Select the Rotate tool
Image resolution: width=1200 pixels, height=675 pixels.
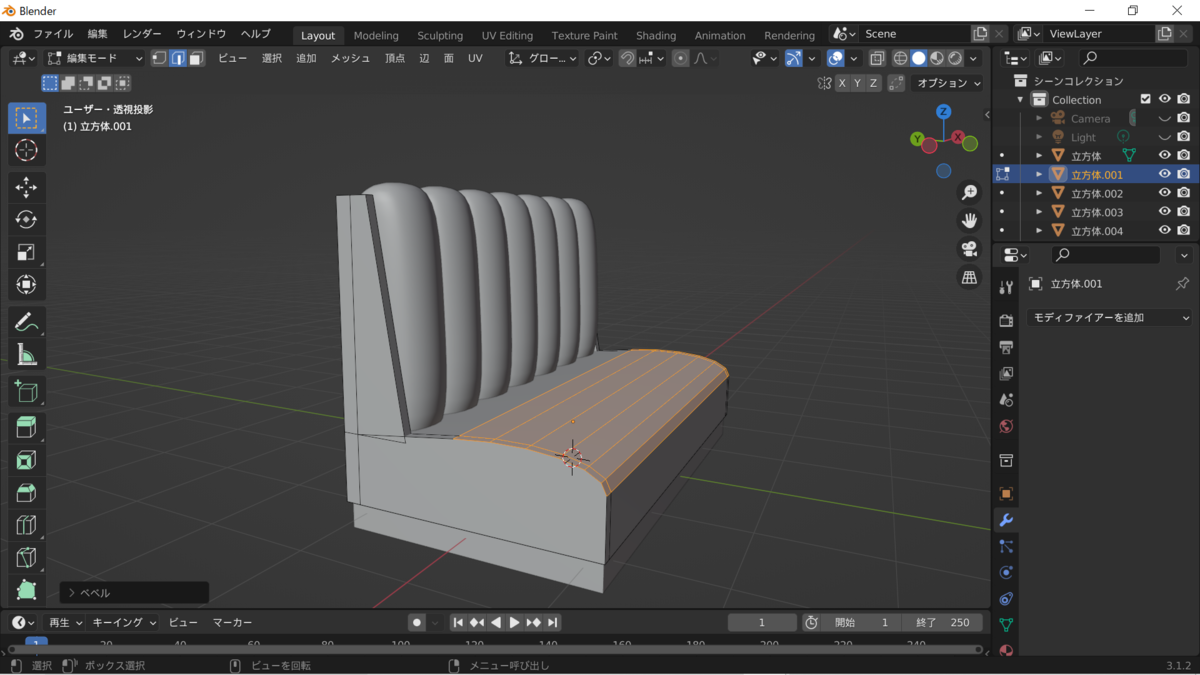[27, 219]
